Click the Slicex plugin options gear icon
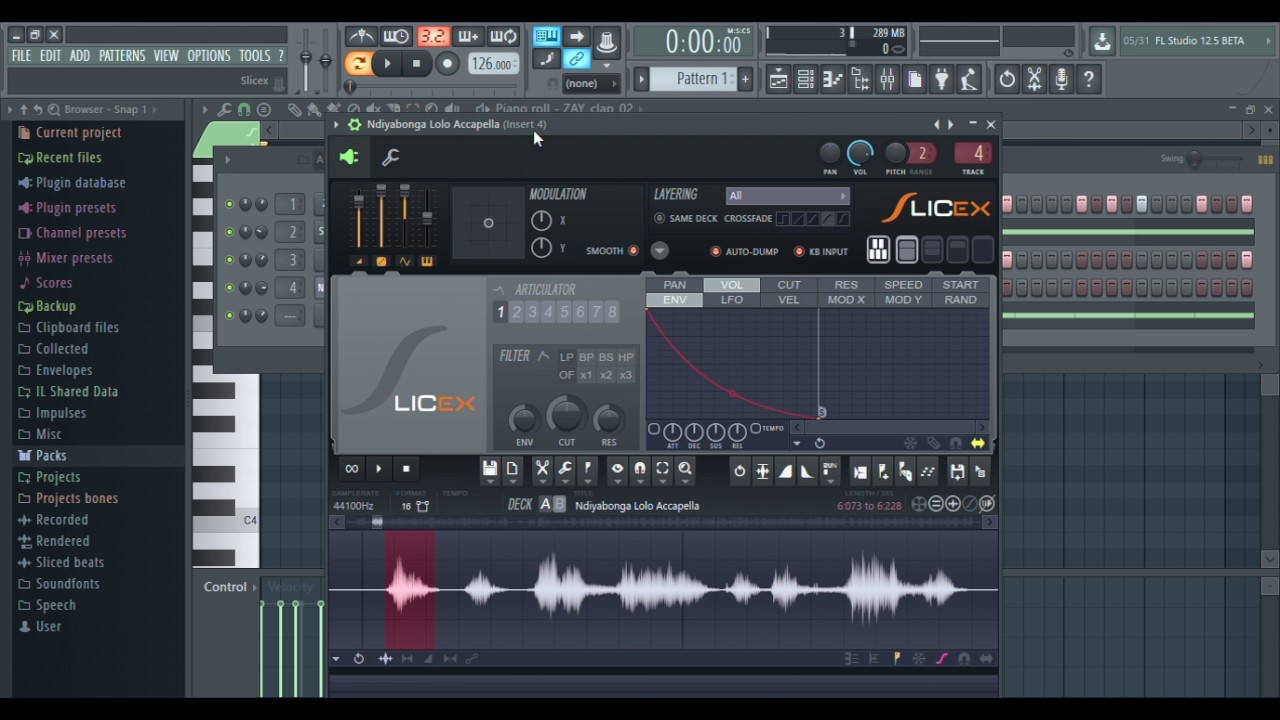 pos(354,124)
